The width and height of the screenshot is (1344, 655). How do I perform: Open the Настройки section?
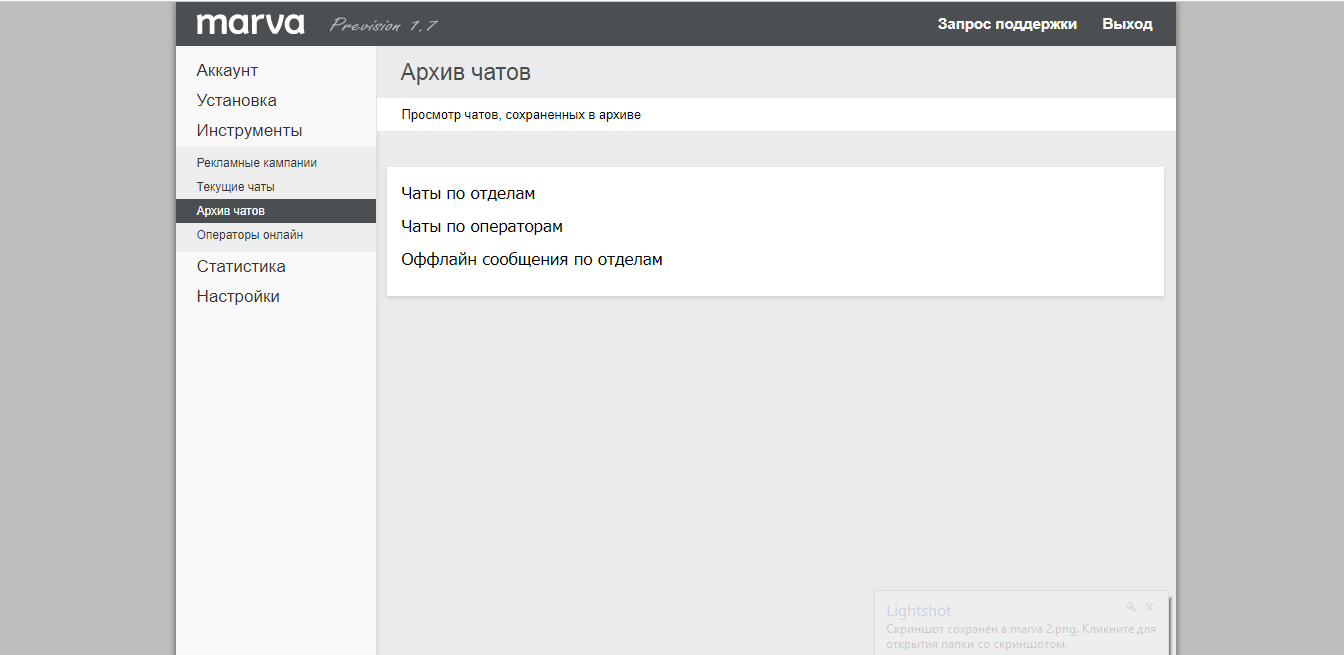238,296
